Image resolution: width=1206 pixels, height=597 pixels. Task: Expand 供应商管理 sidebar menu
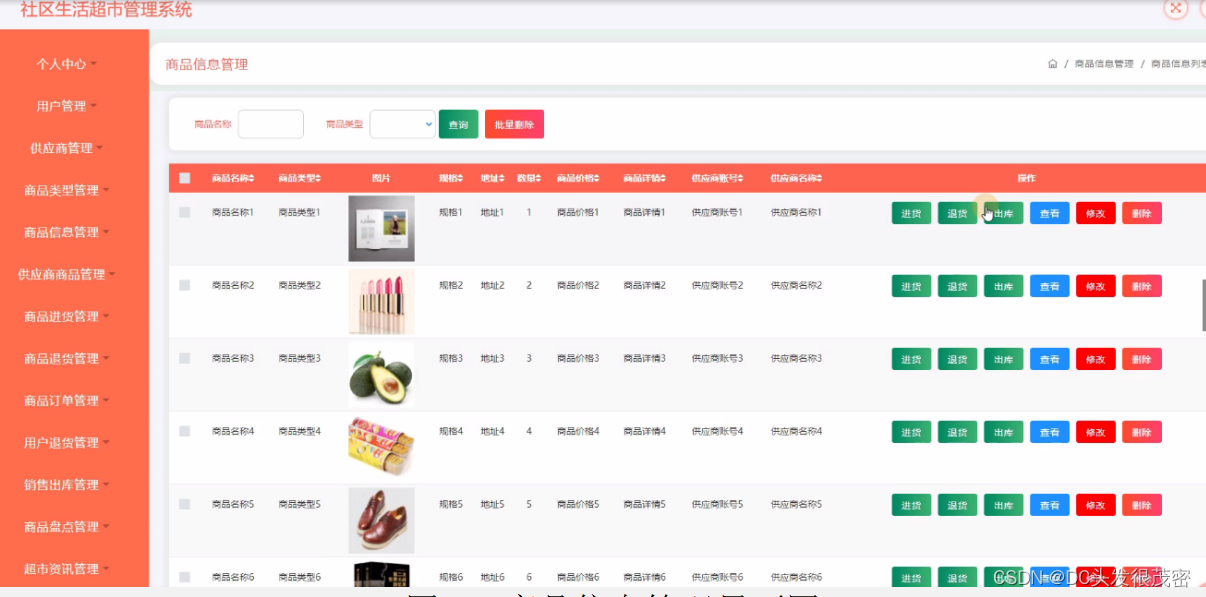(x=67, y=148)
